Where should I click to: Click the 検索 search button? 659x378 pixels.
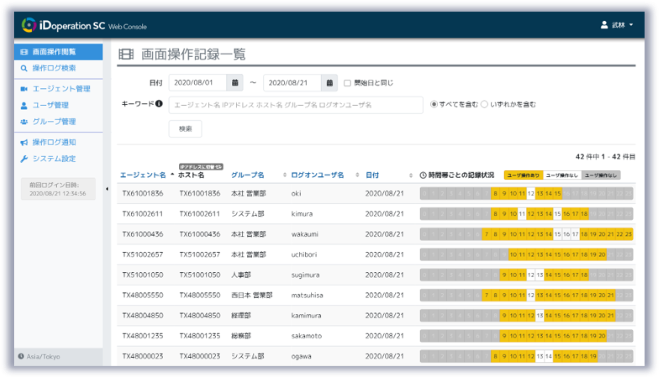pos(185,129)
